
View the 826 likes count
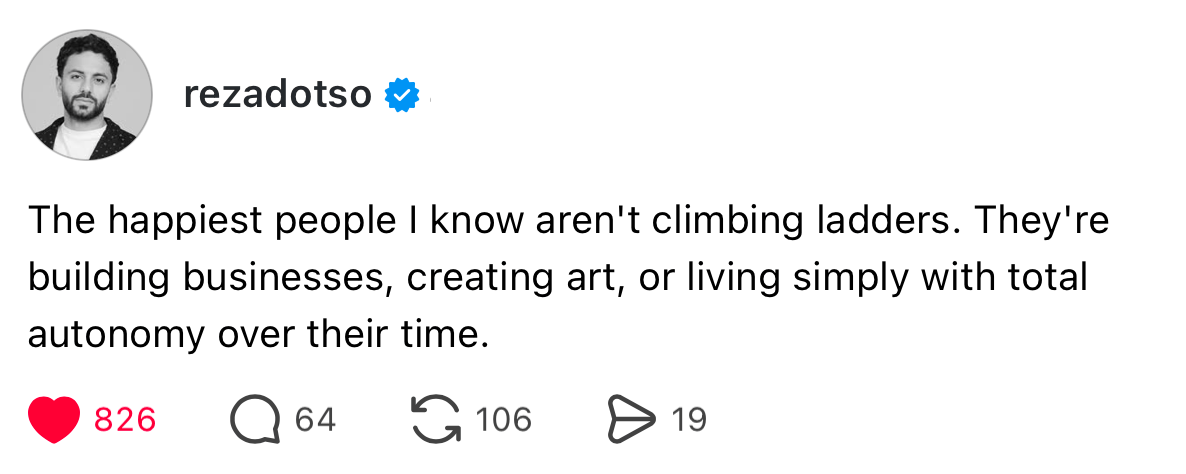point(125,419)
